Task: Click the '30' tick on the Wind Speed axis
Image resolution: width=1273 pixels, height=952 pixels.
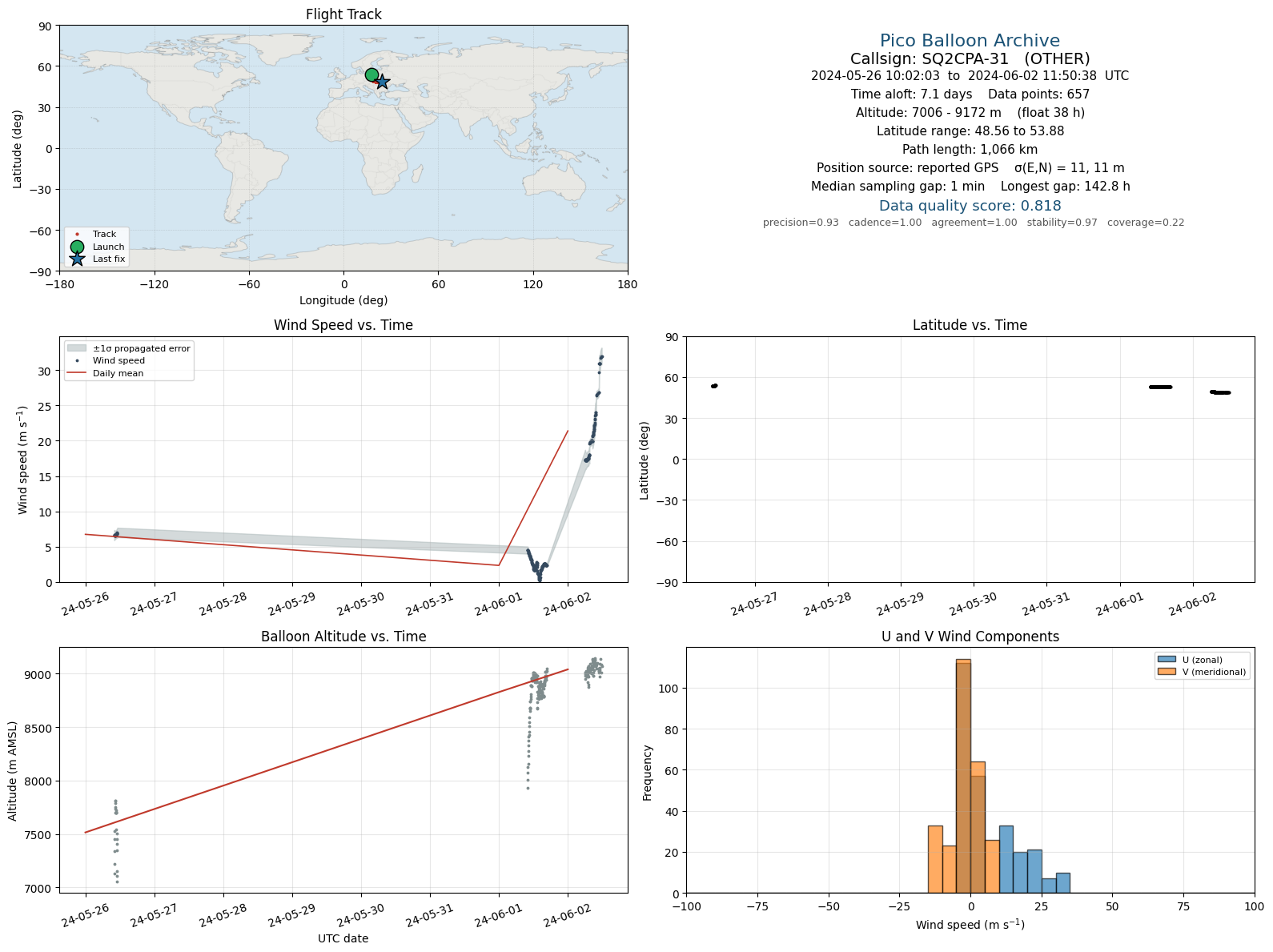Action: (45, 372)
